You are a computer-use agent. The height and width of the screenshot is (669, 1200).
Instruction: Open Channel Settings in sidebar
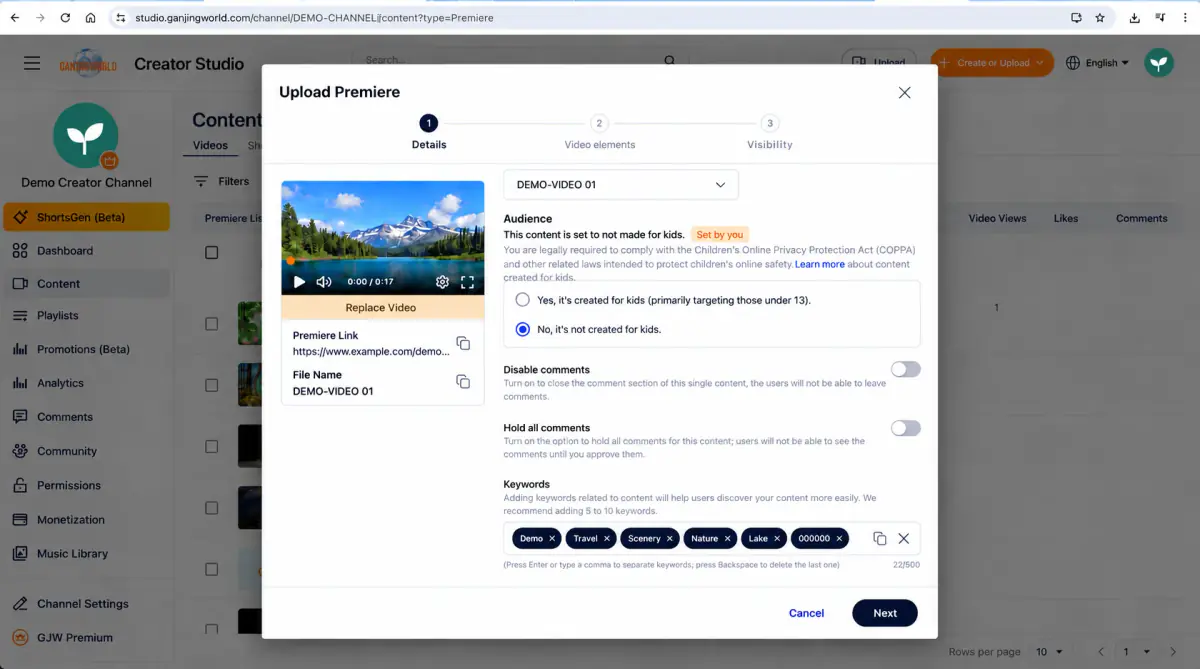pos(86,604)
